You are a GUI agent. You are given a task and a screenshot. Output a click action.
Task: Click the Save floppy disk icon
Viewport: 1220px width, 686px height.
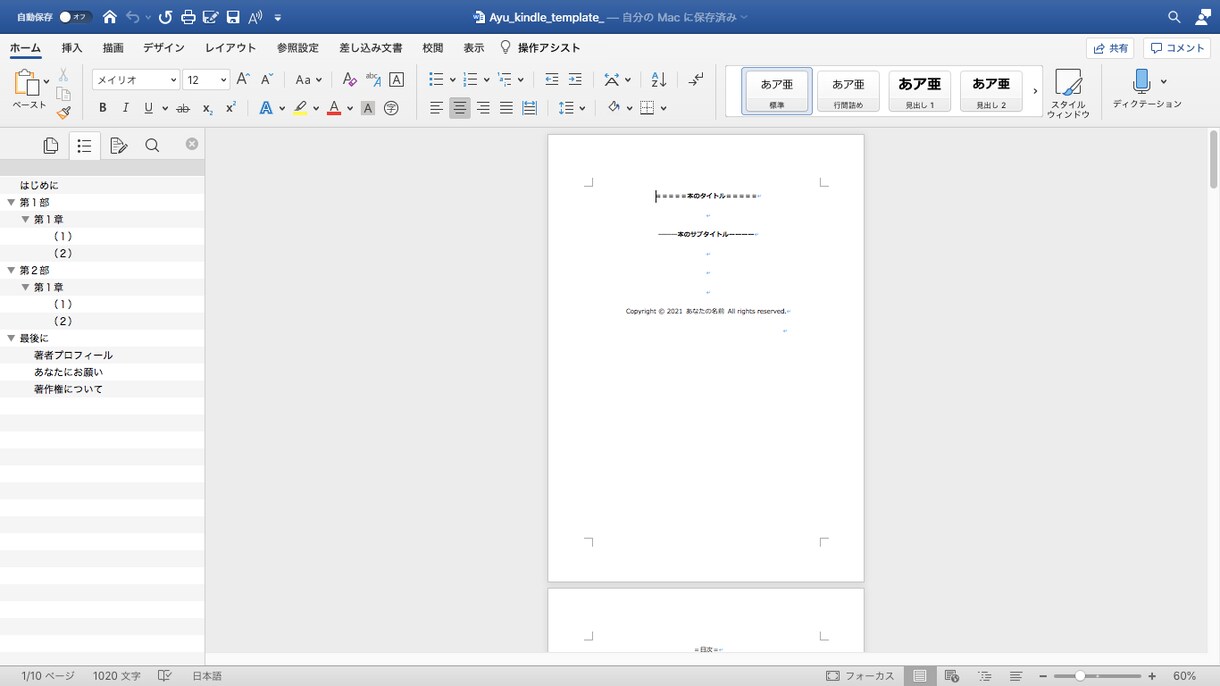click(233, 17)
